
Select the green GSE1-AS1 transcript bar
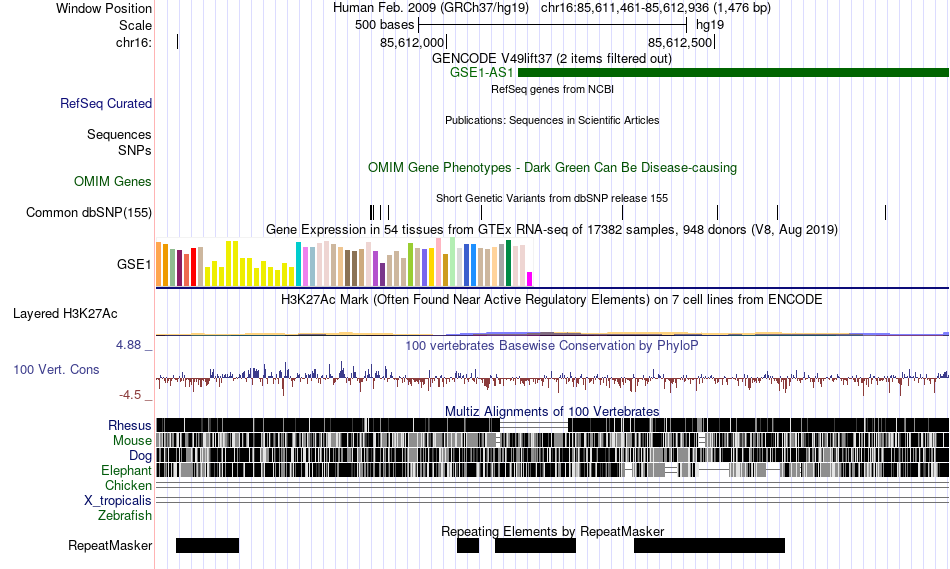(x=734, y=73)
